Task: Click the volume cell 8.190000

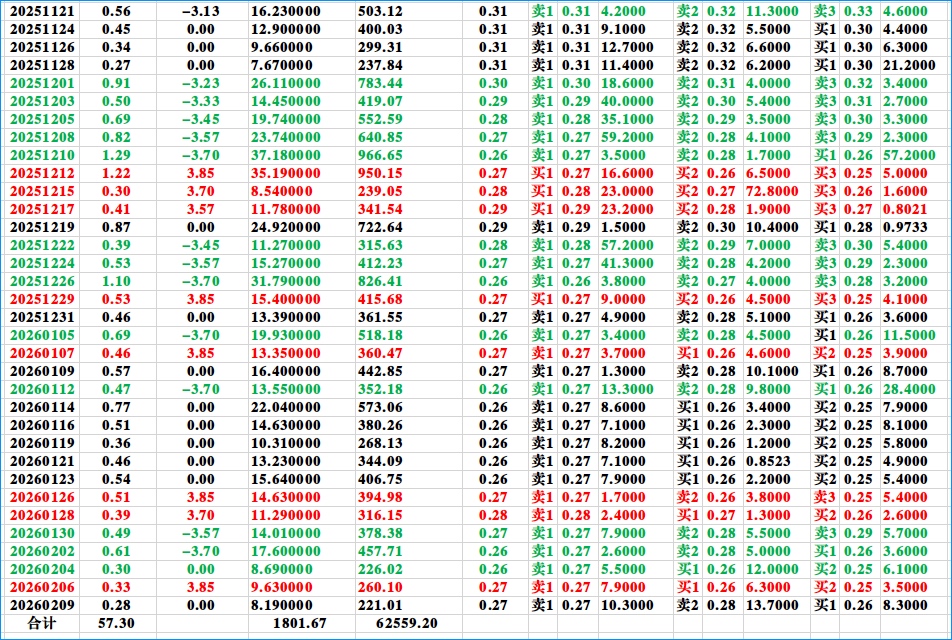Action: pyautogui.click(x=282, y=605)
